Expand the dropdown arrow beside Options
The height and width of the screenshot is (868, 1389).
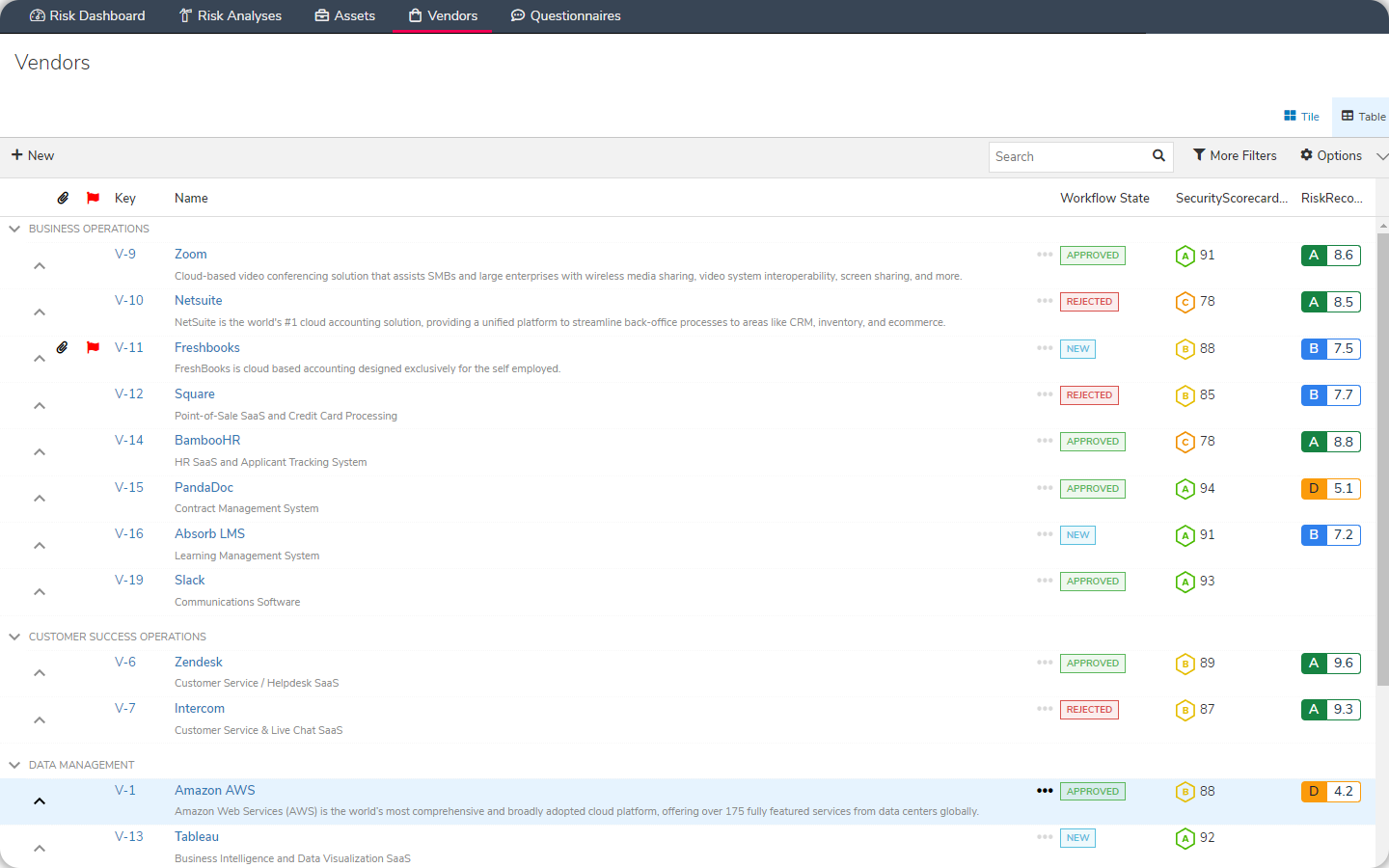pos(1381,156)
